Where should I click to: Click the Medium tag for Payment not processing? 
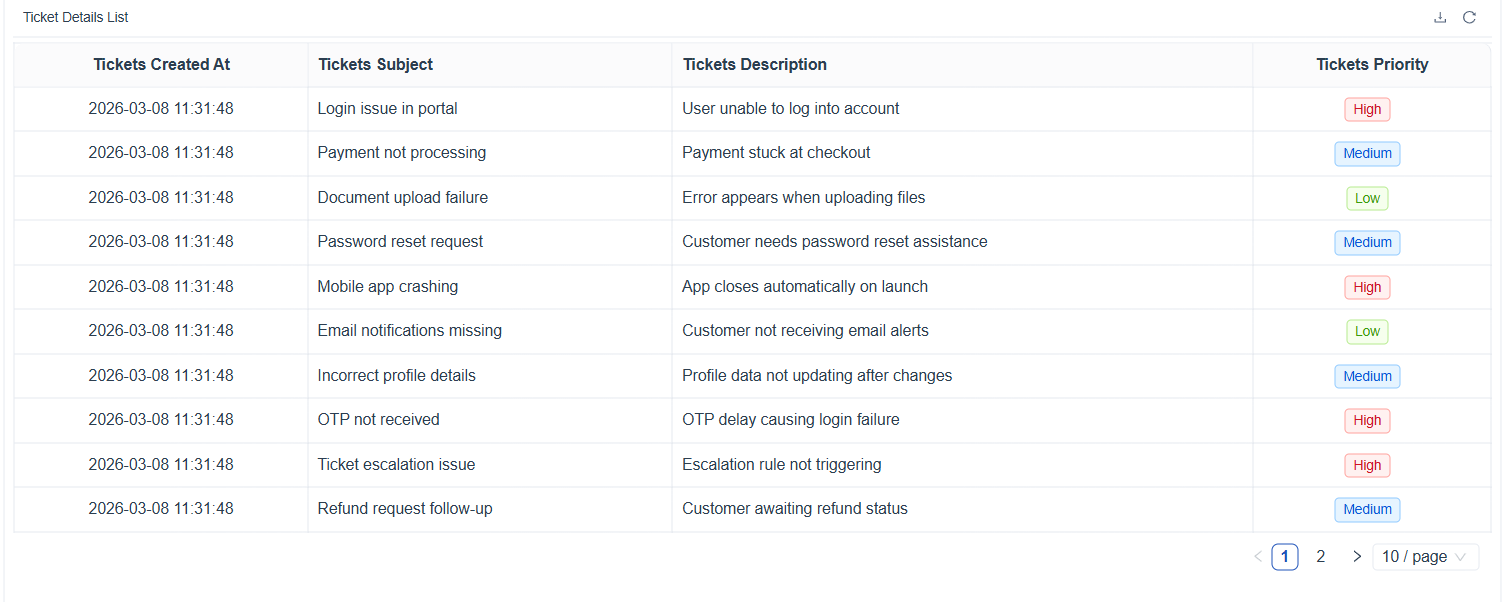(x=1367, y=154)
